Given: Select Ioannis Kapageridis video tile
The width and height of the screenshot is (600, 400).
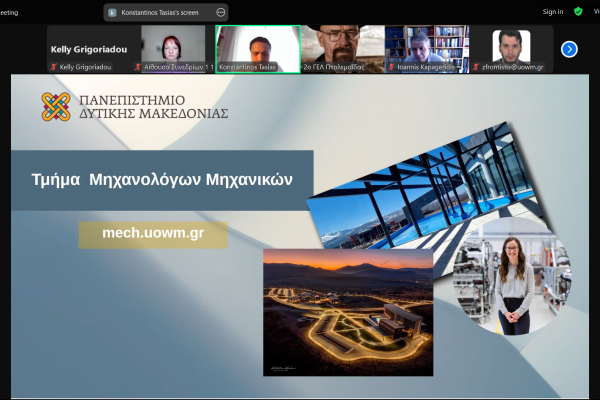Looking at the screenshot, I should click(427, 49).
